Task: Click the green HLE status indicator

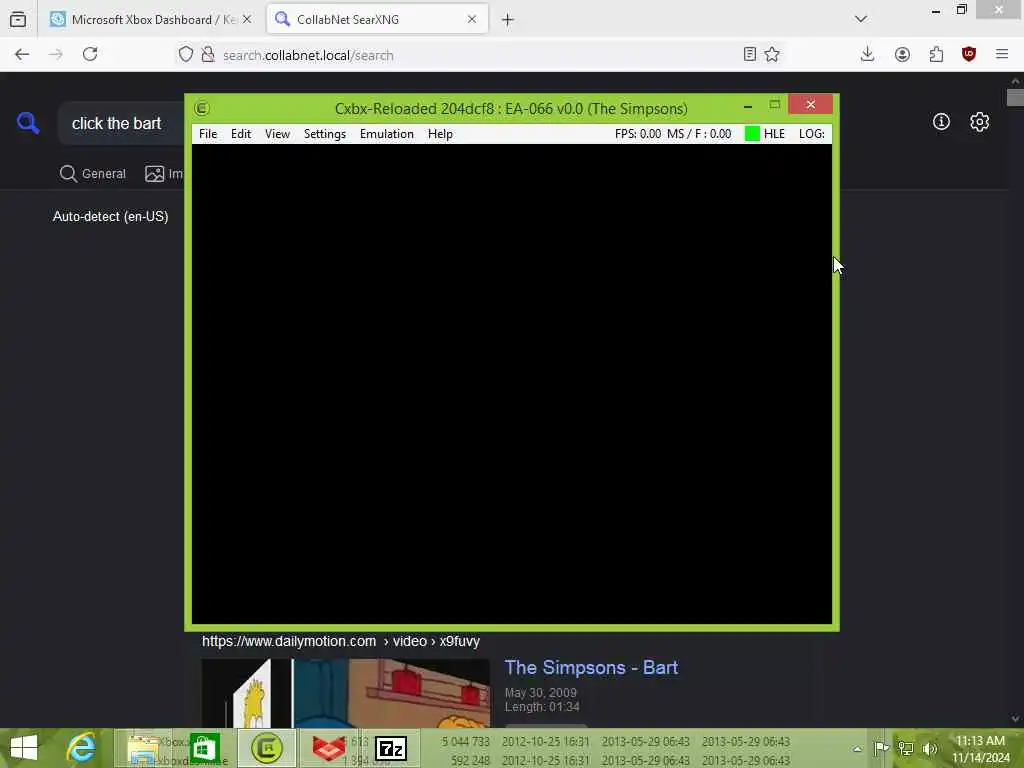Action: coord(752,134)
